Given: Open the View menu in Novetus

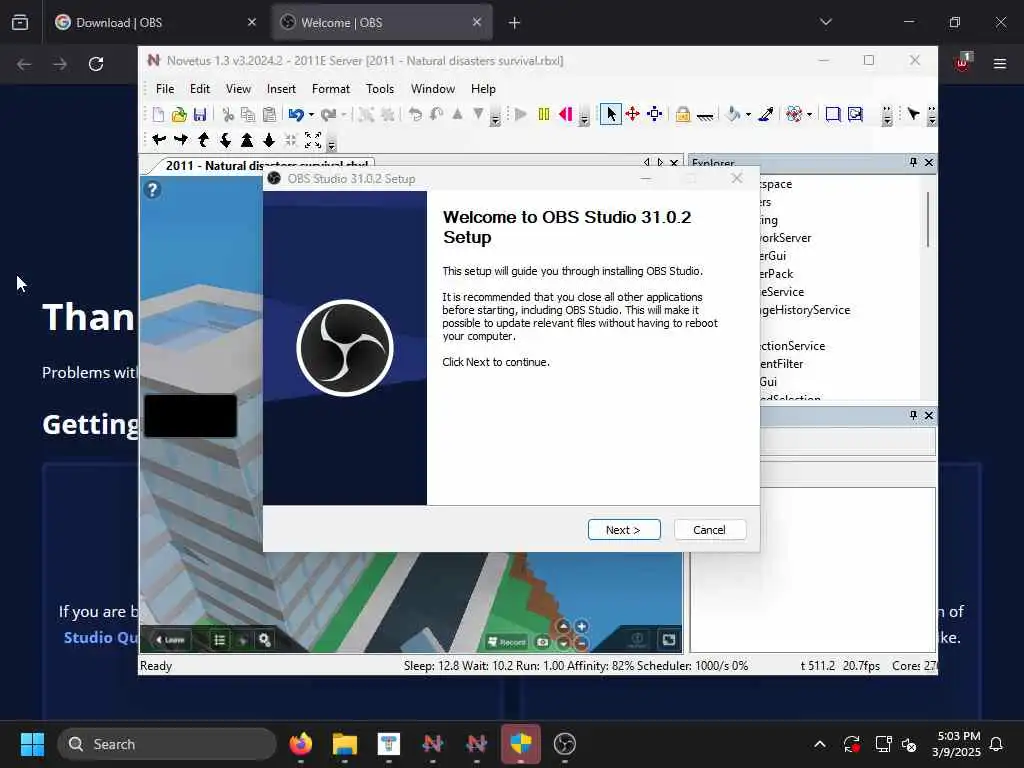Looking at the screenshot, I should tap(238, 89).
